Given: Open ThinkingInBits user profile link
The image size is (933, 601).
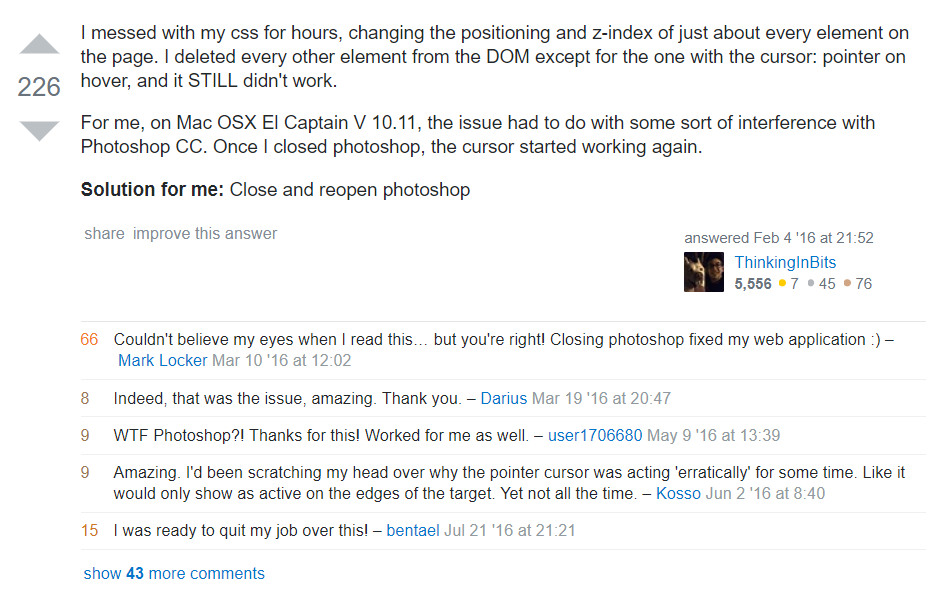Looking at the screenshot, I should tap(785, 262).
